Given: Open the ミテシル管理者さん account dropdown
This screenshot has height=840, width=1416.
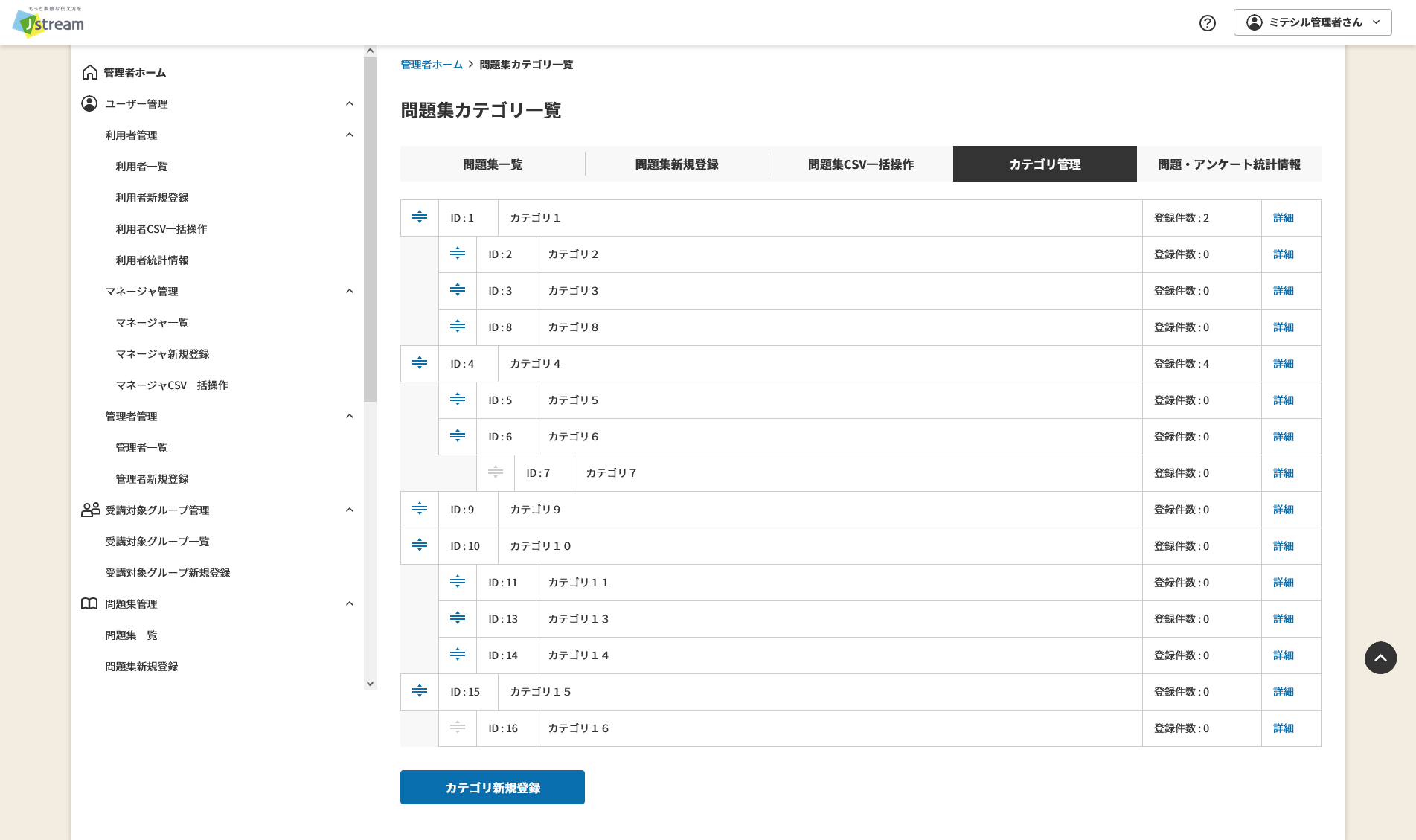Looking at the screenshot, I should [x=1313, y=22].
